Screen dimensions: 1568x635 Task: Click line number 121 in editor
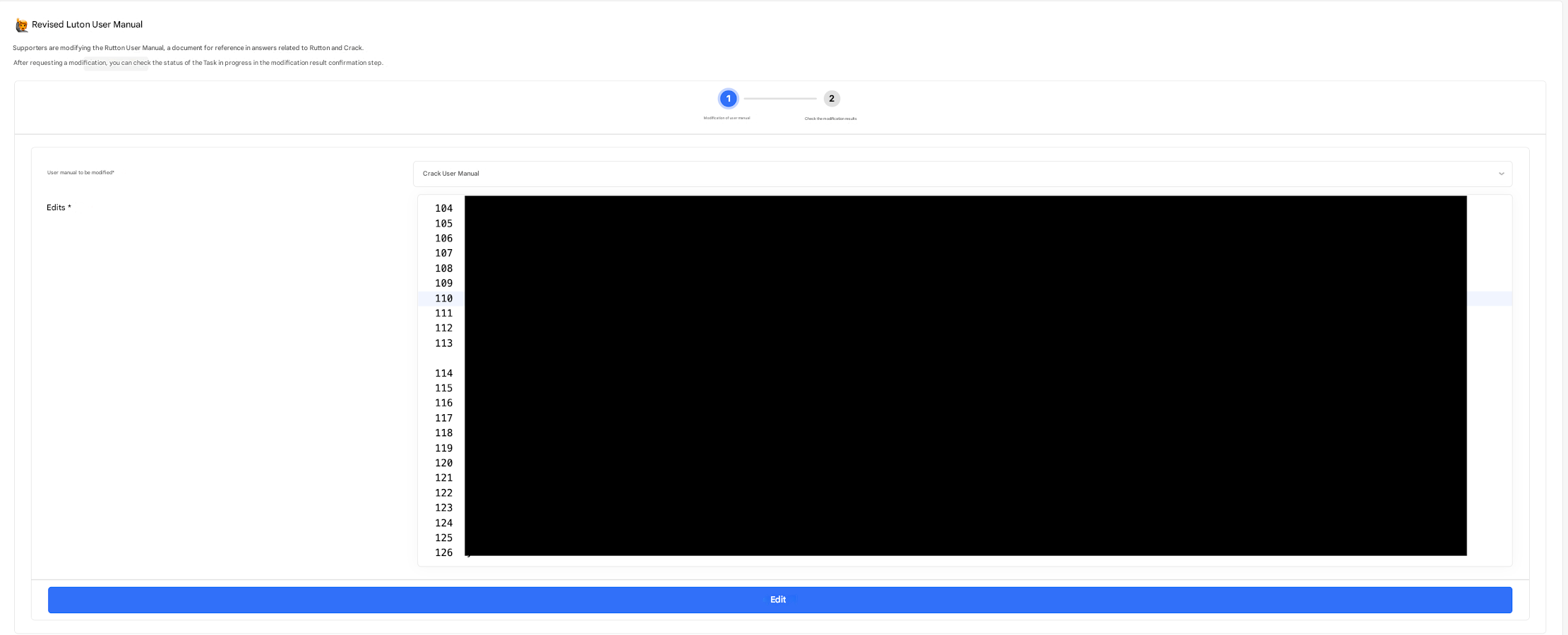[x=443, y=478]
